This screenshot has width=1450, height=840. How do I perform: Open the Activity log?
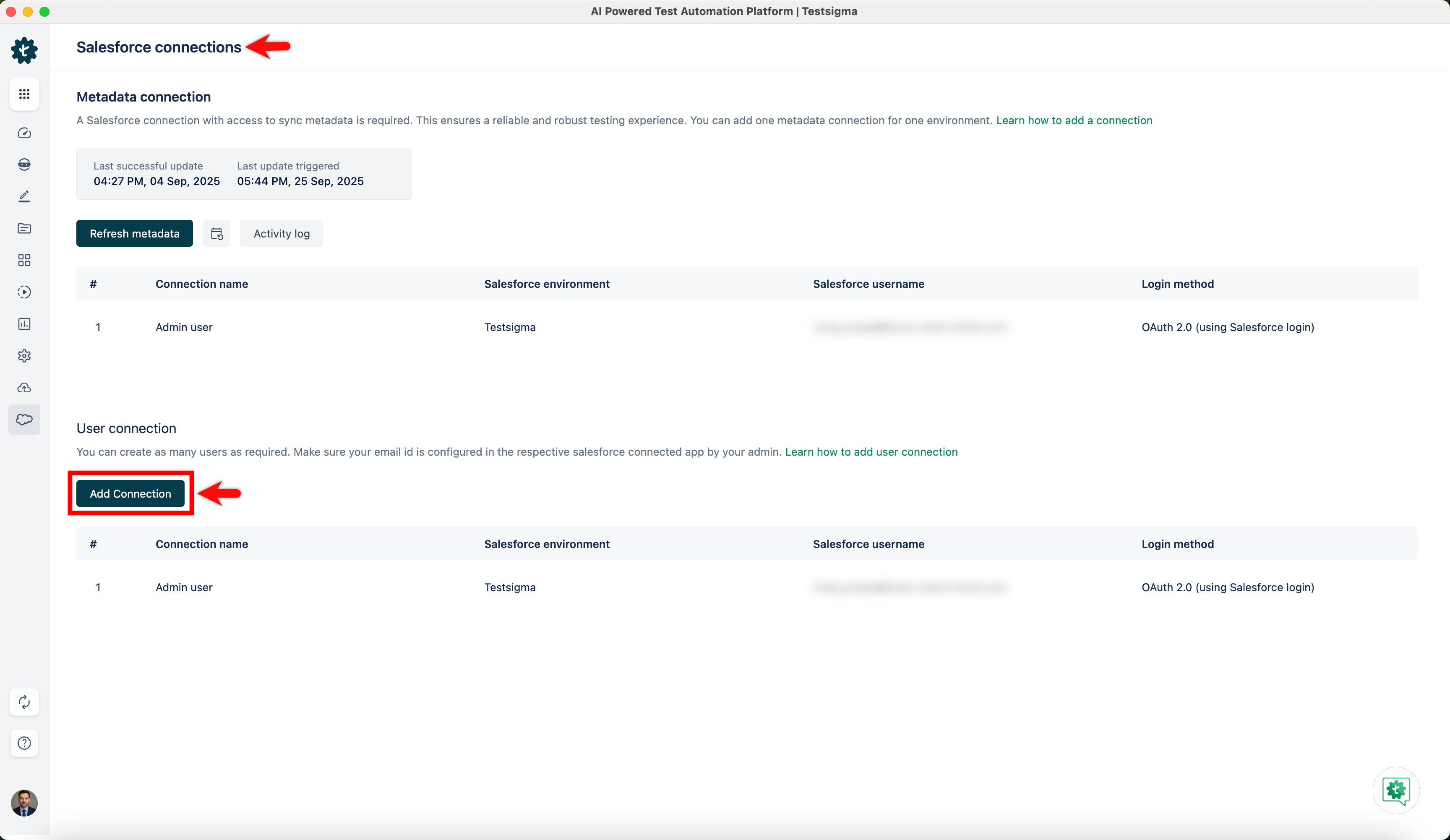pos(282,234)
